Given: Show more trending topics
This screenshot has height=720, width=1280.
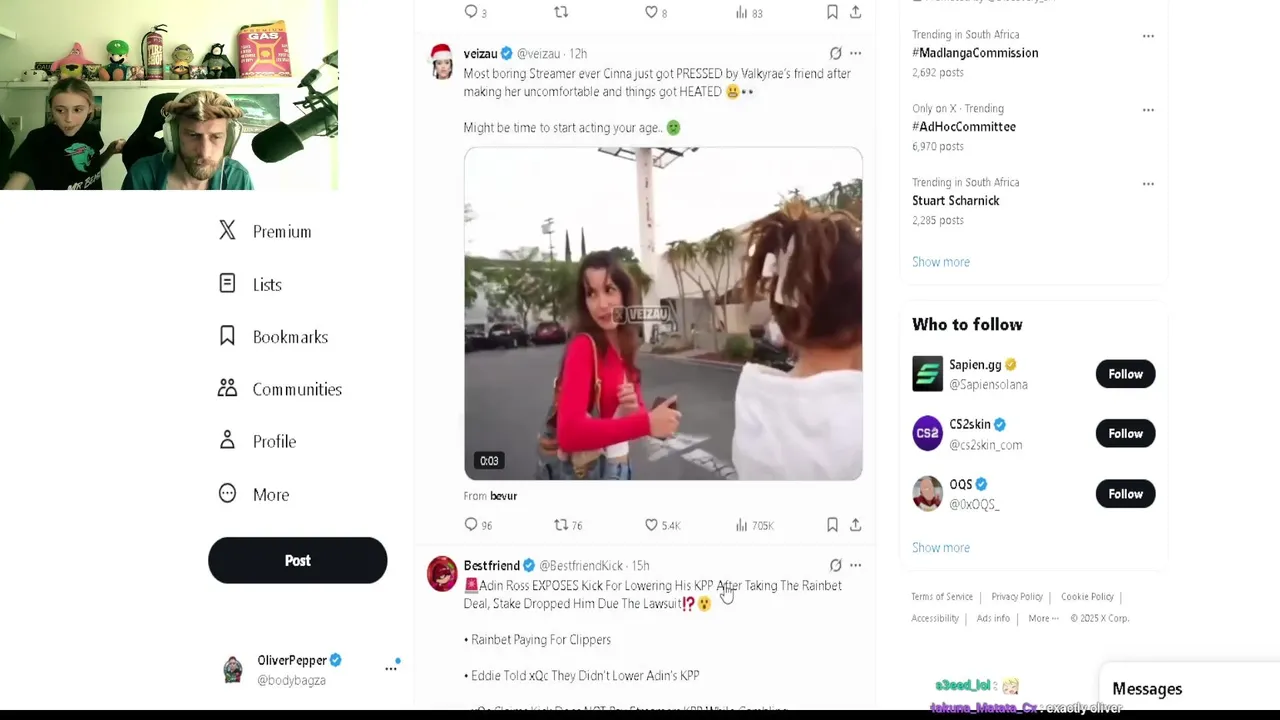Looking at the screenshot, I should (940, 262).
